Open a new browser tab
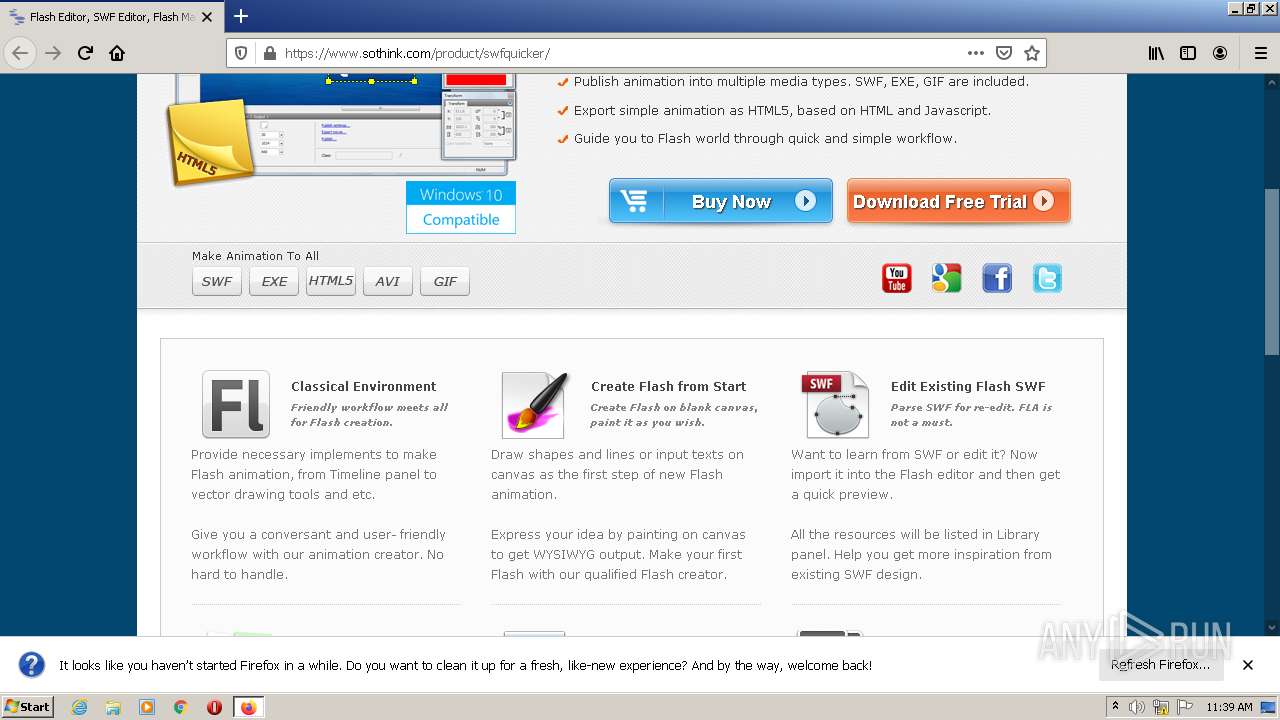The height and width of the screenshot is (720, 1280). coord(241,16)
